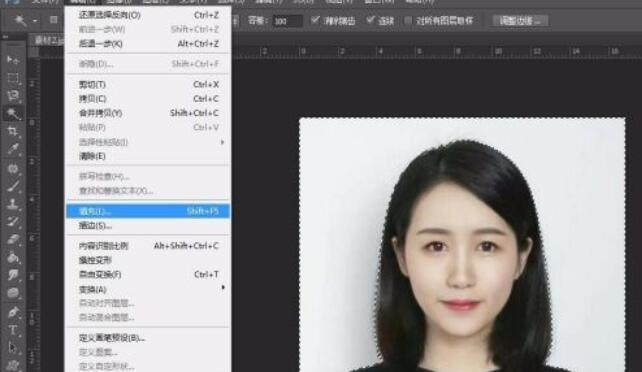The width and height of the screenshot is (642, 372).
Task: Select the Pen tool
Action: coord(13,312)
